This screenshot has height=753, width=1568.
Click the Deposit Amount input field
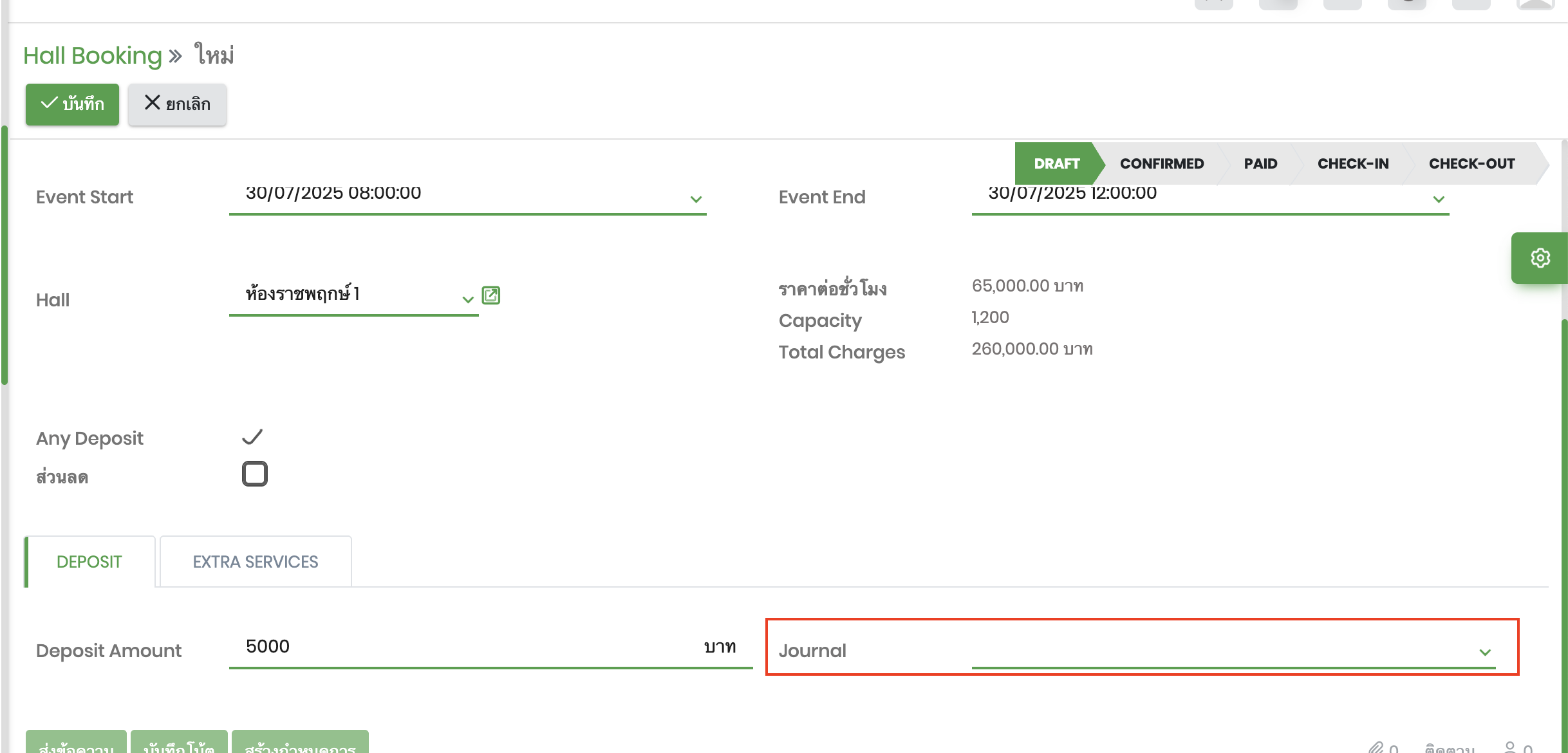pyautogui.click(x=470, y=647)
